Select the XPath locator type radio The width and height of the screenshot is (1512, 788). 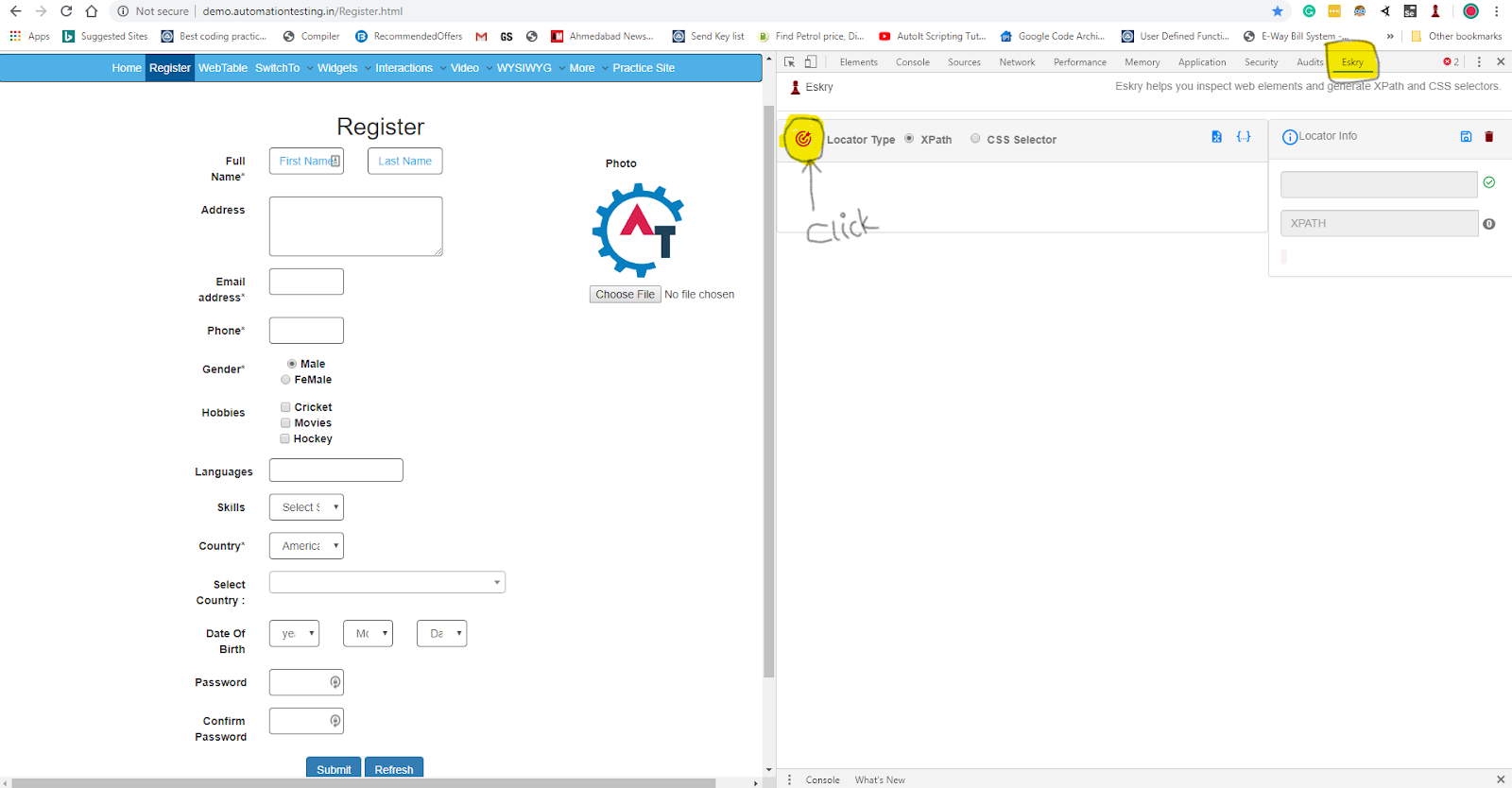[909, 139]
